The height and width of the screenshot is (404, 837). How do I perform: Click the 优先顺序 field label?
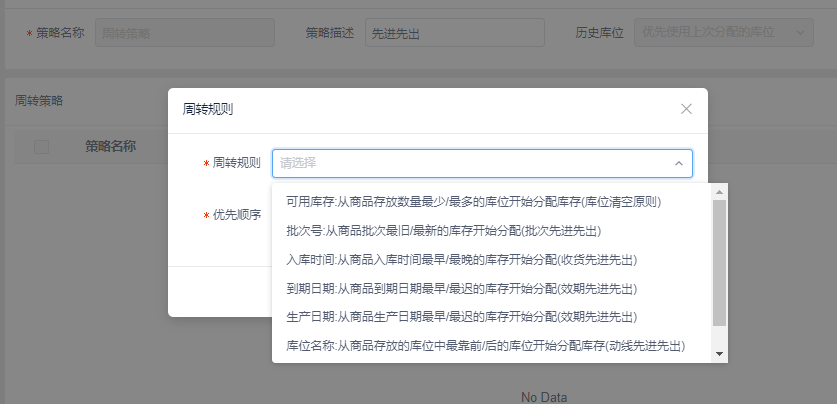237,215
